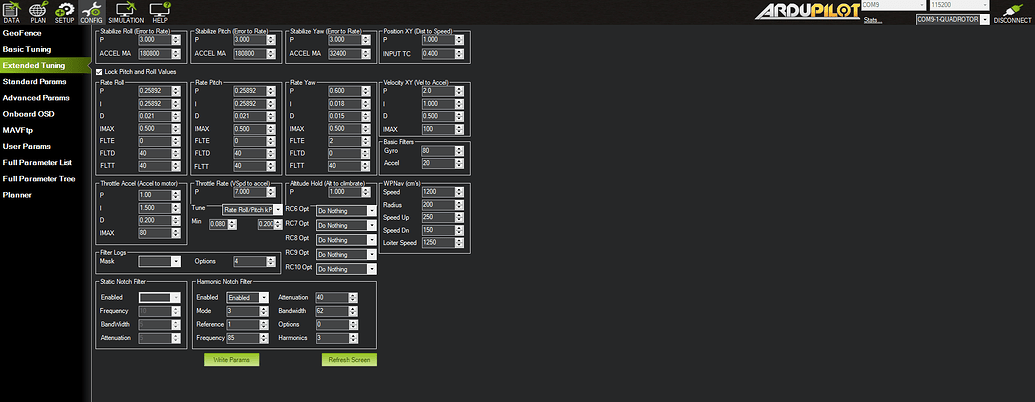Click the WPNav Radius stepper arrows
The height and width of the screenshot is (402, 1035).
pyautogui.click(x=459, y=205)
